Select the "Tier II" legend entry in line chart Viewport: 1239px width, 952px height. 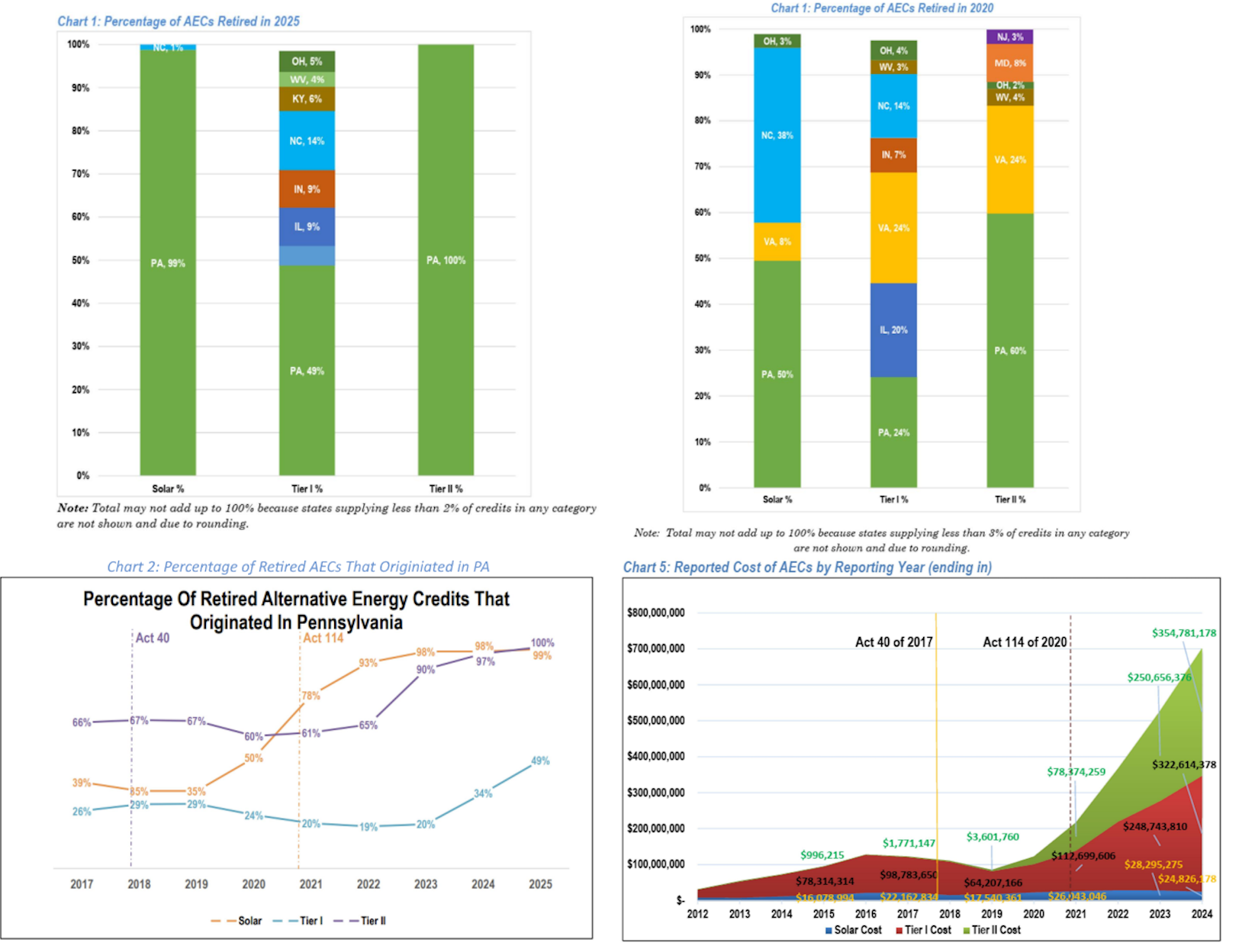360,921
